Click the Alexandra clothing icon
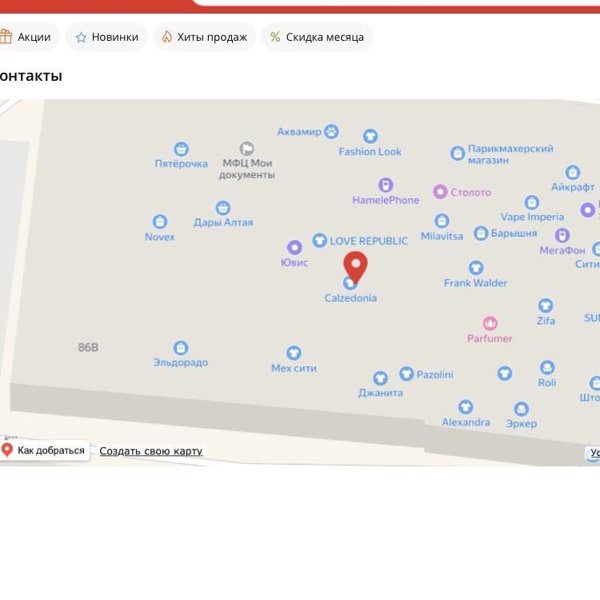 point(465,407)
